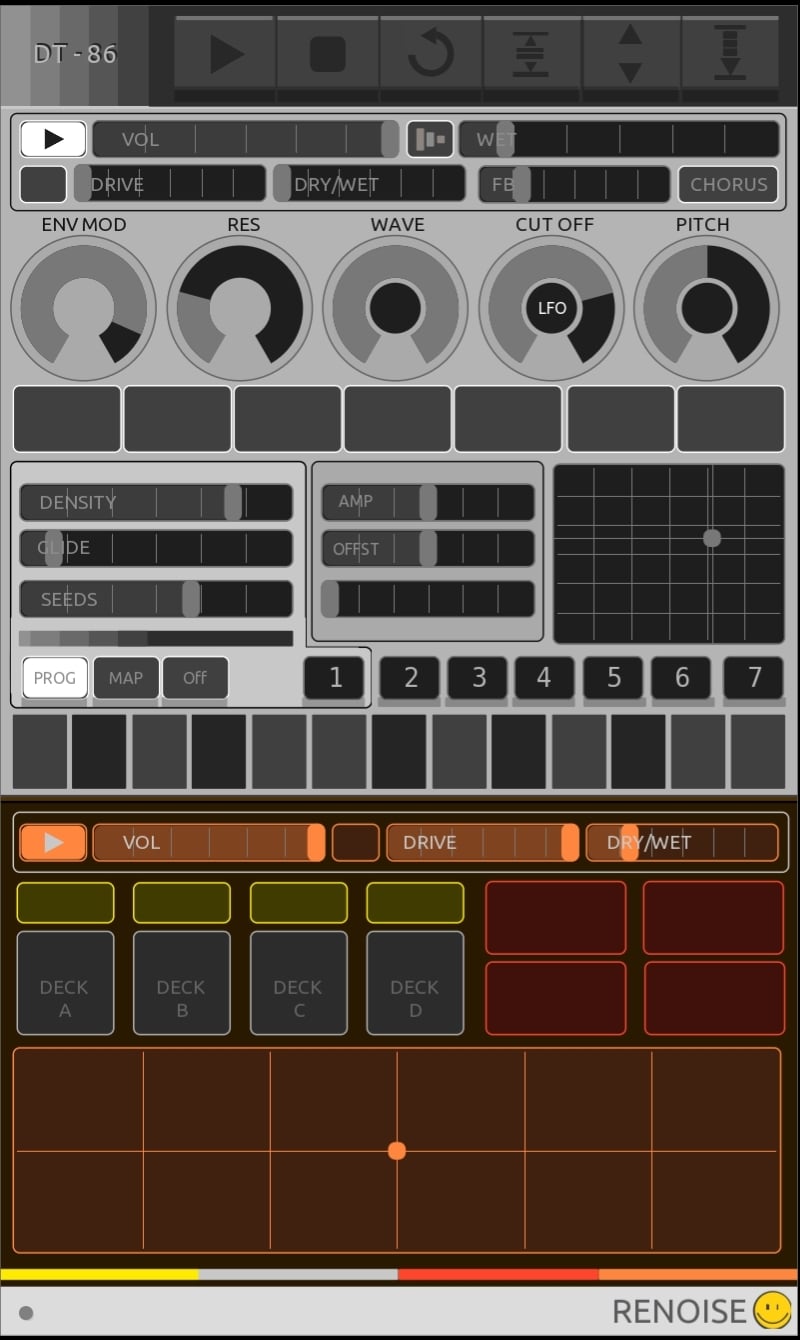Click the loop/restart circular arrow icon
The image size is (800, 1340).
pyautogui.click(x=430, y=52)
